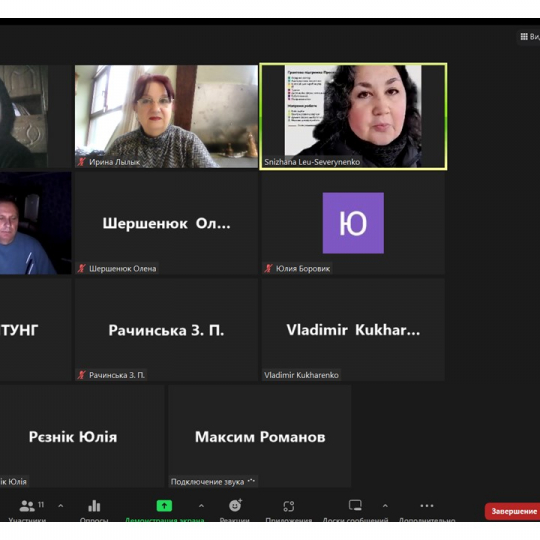The image size is (540, 540).
Task: Click the red Завершение end button
Action: 512,511
